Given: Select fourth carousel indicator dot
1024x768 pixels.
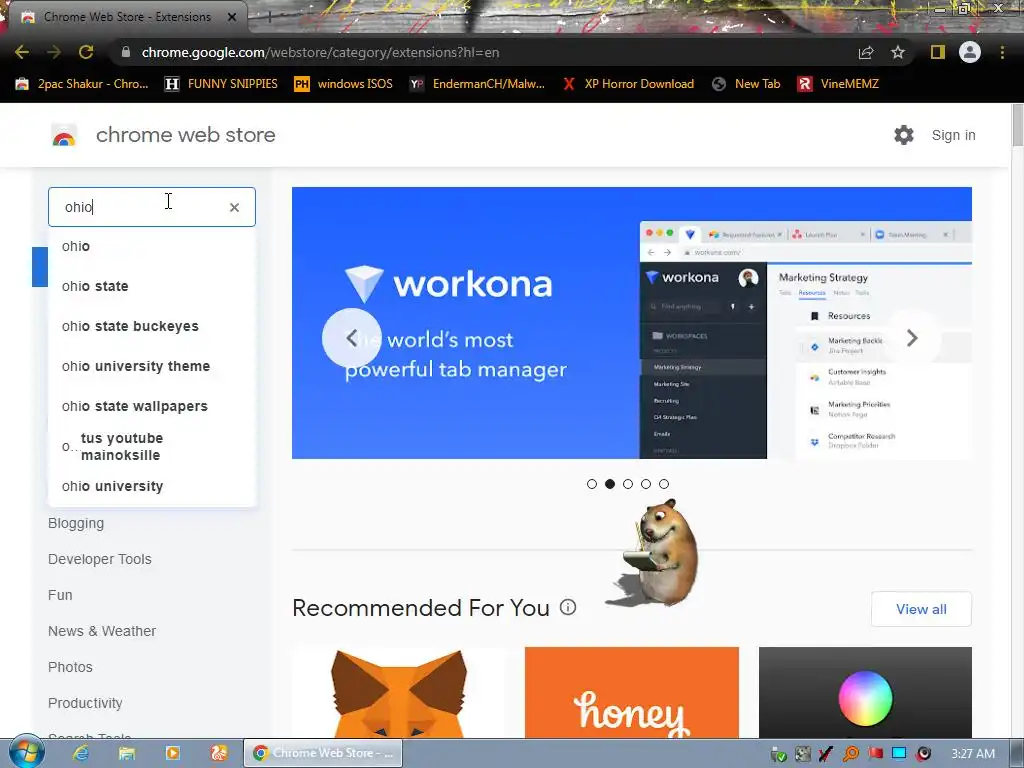Looking at the screenshot, I should (646, 484).
